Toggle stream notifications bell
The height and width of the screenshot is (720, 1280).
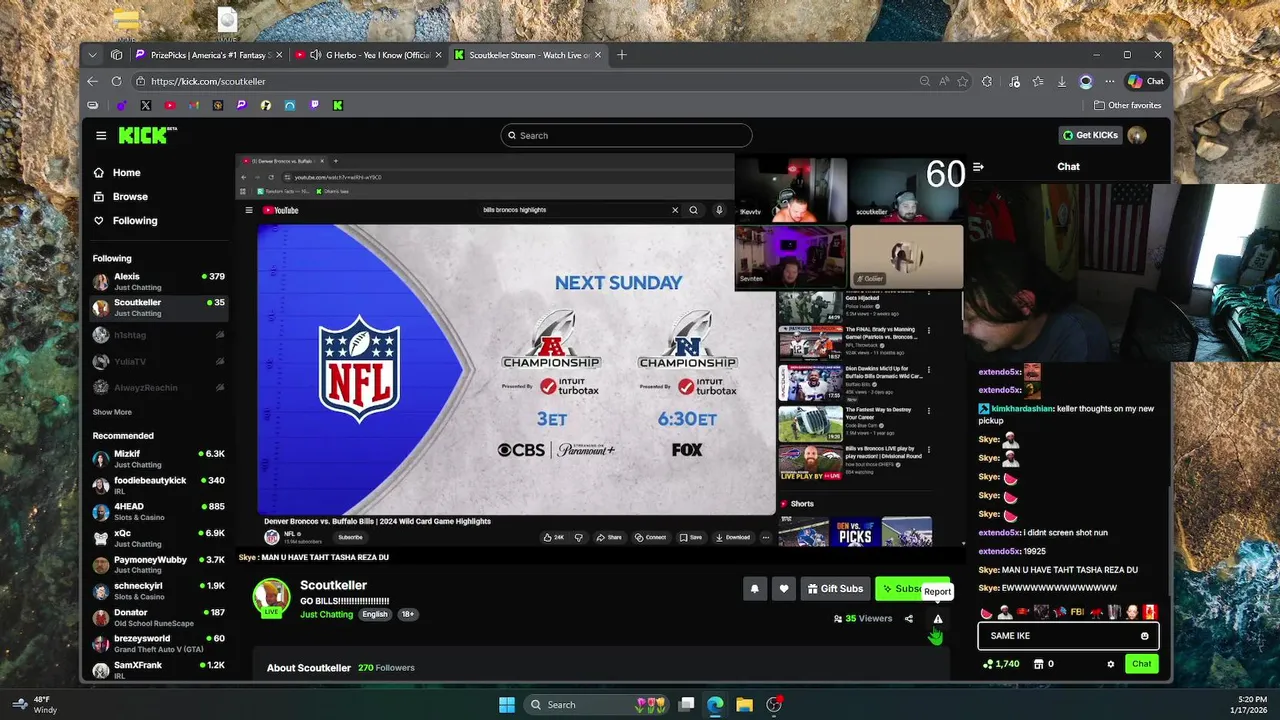point(754,589)
